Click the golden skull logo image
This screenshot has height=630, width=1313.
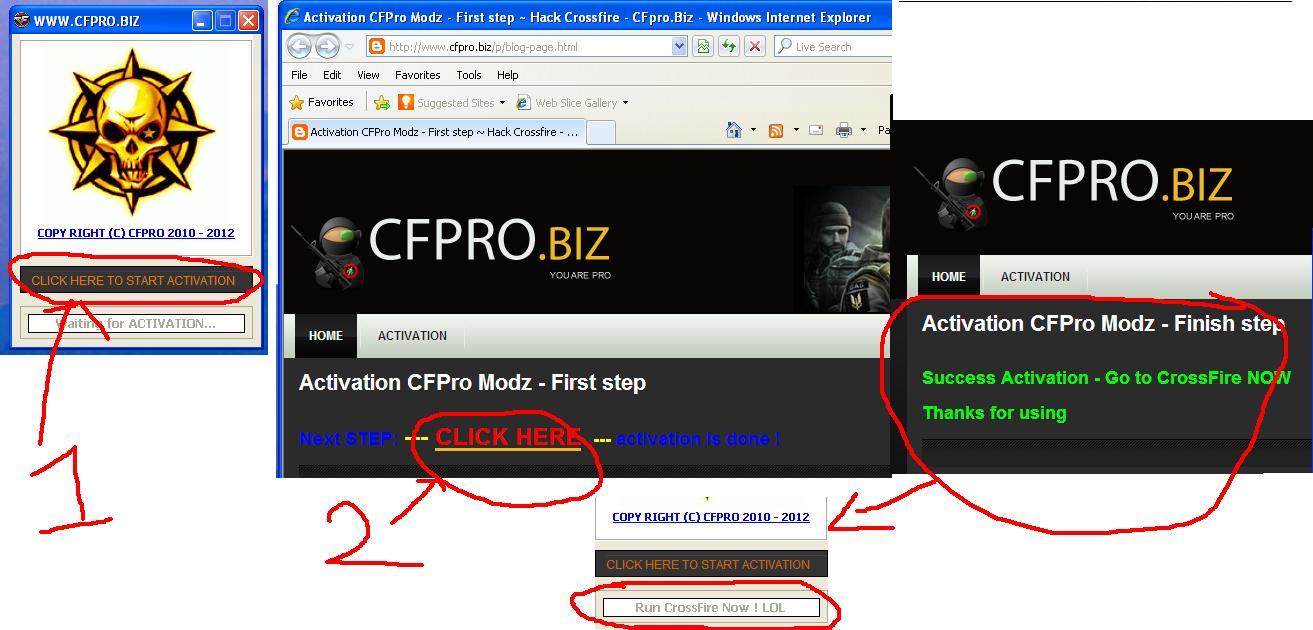pos(132,132)
